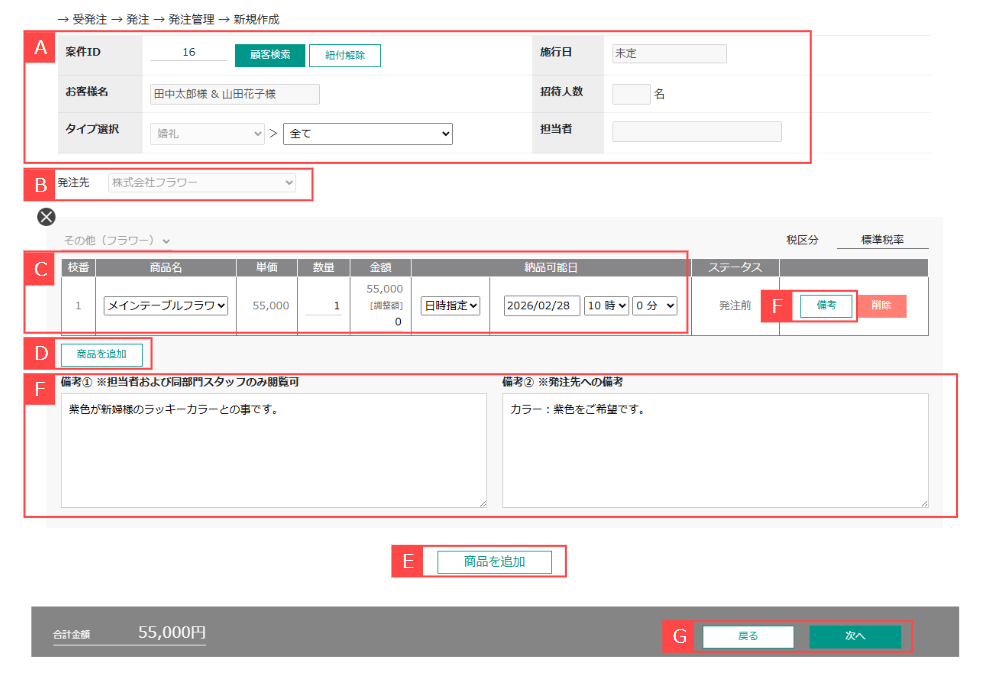Expand the その他（フラワー） category chevron
996x674 pixels.
pos(166,241)
